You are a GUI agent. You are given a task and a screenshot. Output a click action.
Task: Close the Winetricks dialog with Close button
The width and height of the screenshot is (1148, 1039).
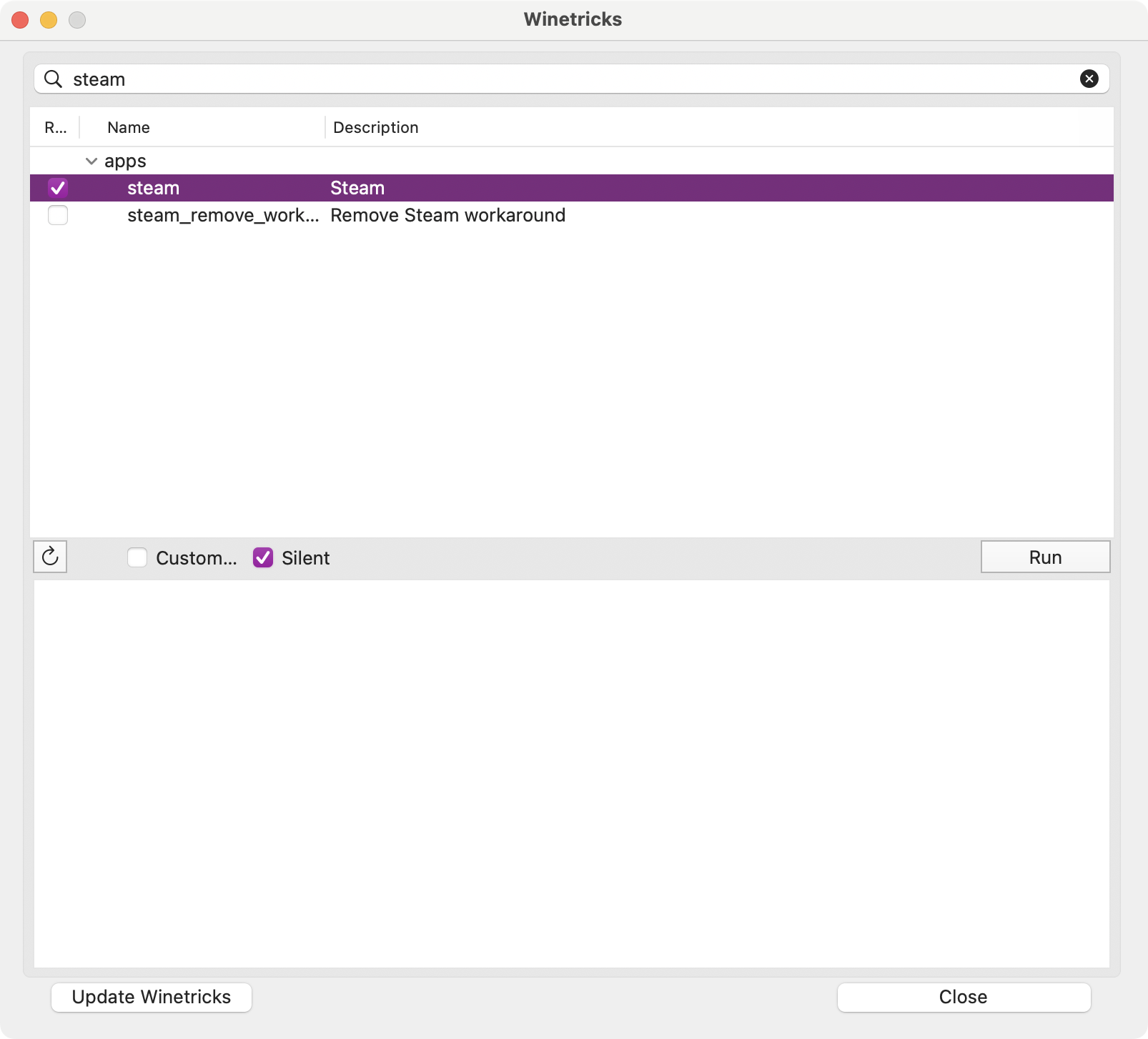963,997
